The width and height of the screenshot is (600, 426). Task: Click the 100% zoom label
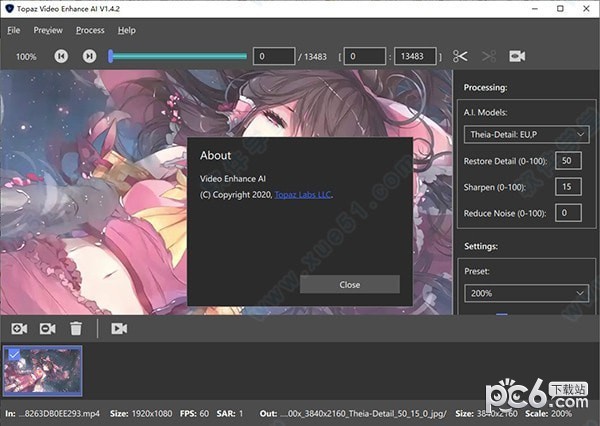pos(26,57)
